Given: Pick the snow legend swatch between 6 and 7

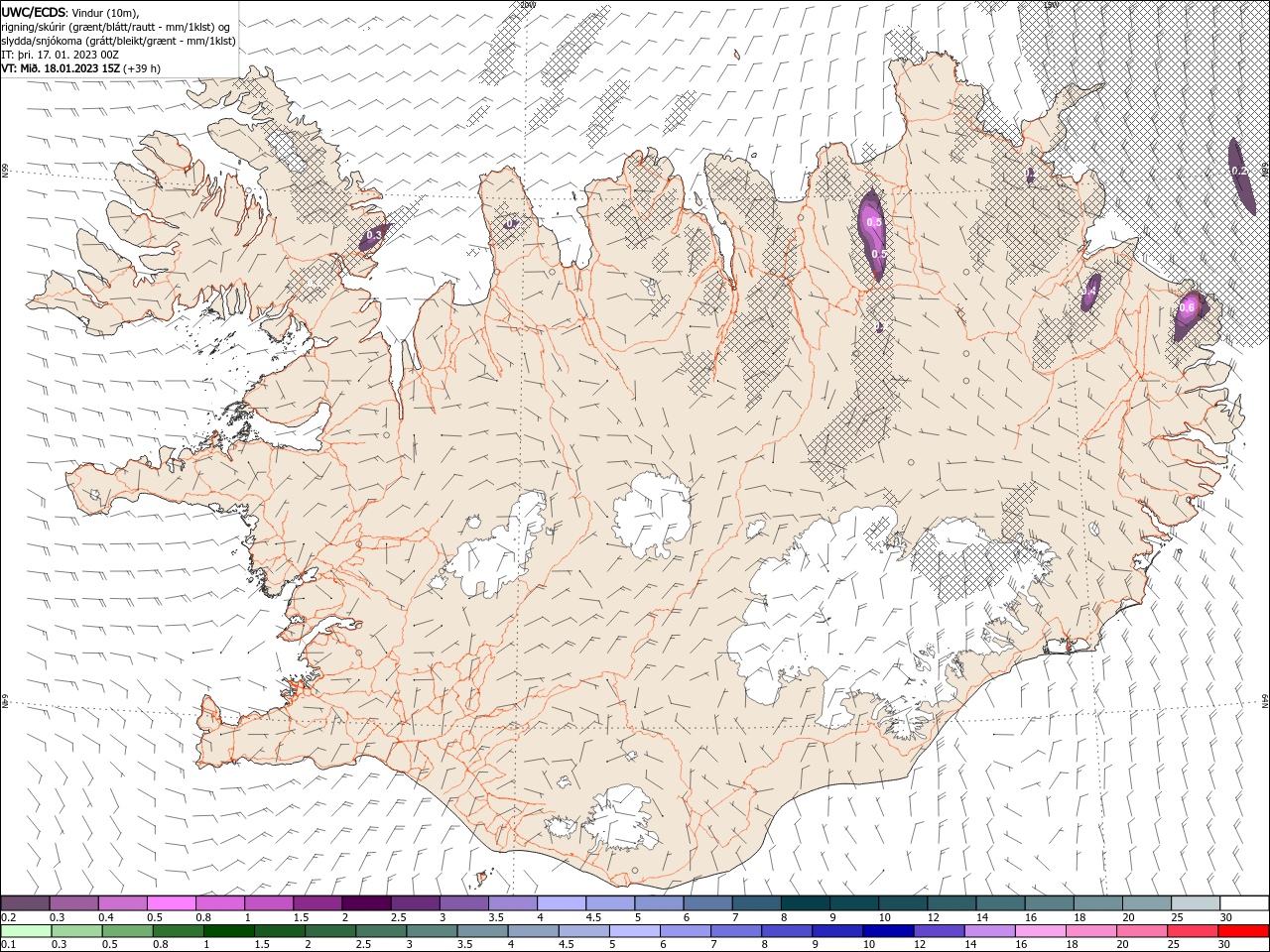Looking at the screenshot, I should (707, 902).
